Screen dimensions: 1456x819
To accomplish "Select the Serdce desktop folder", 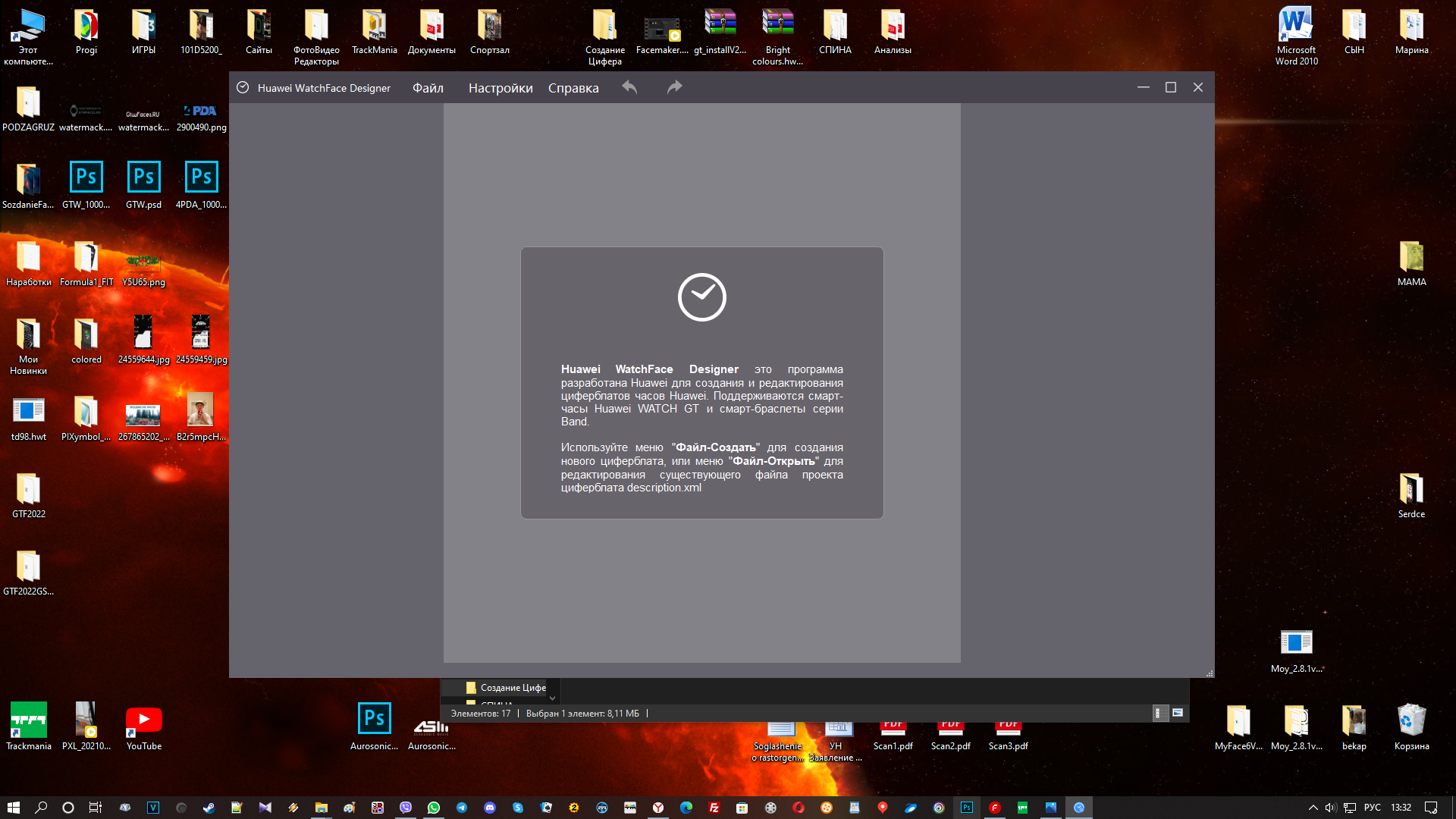I will click(x=1411, y=494).
